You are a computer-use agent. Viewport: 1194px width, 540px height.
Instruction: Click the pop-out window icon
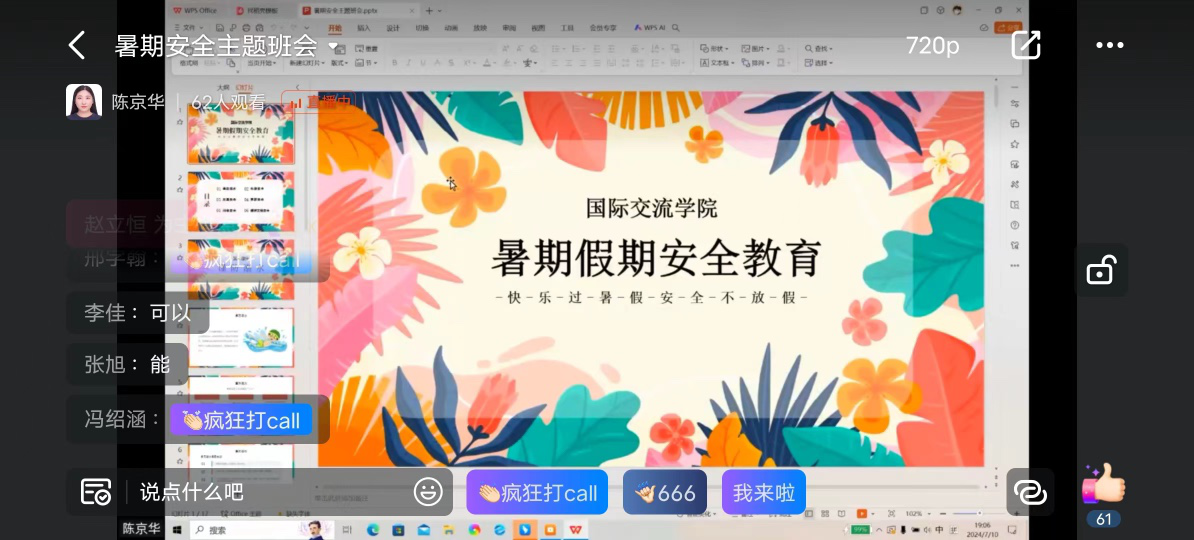pyautogui.click(x=1026, y=45)
